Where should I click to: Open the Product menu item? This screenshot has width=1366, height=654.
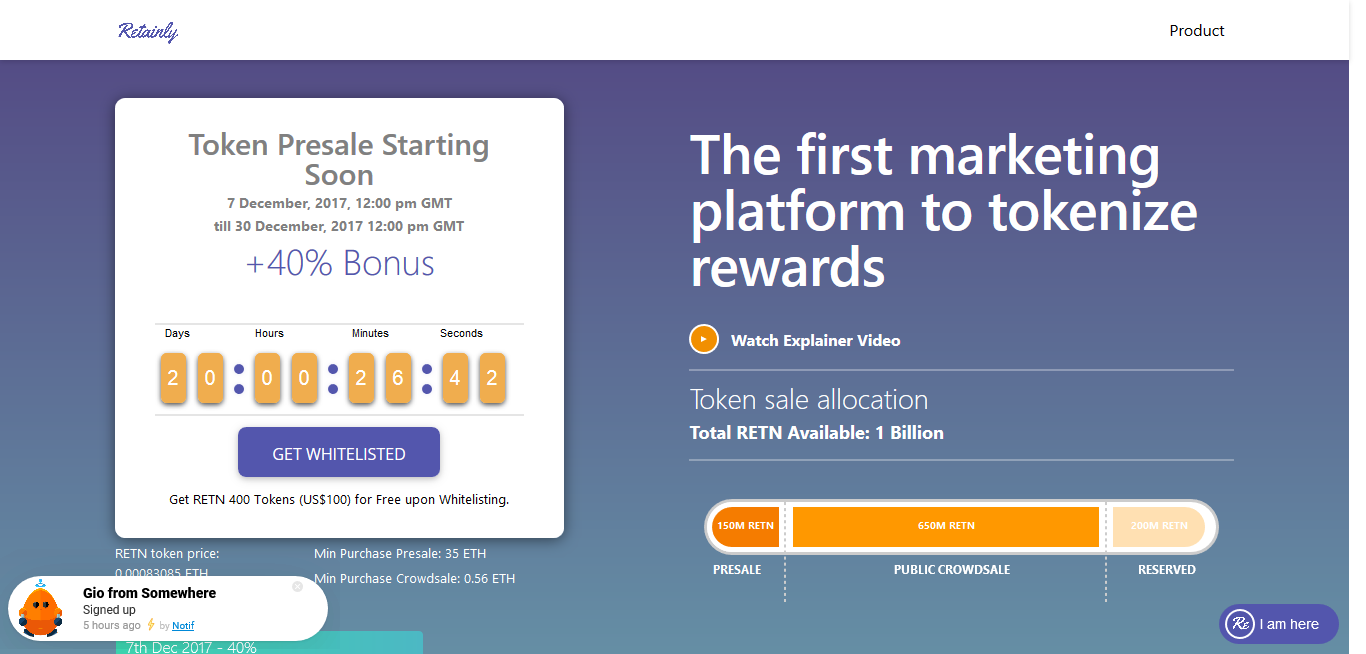(1197, 31)
